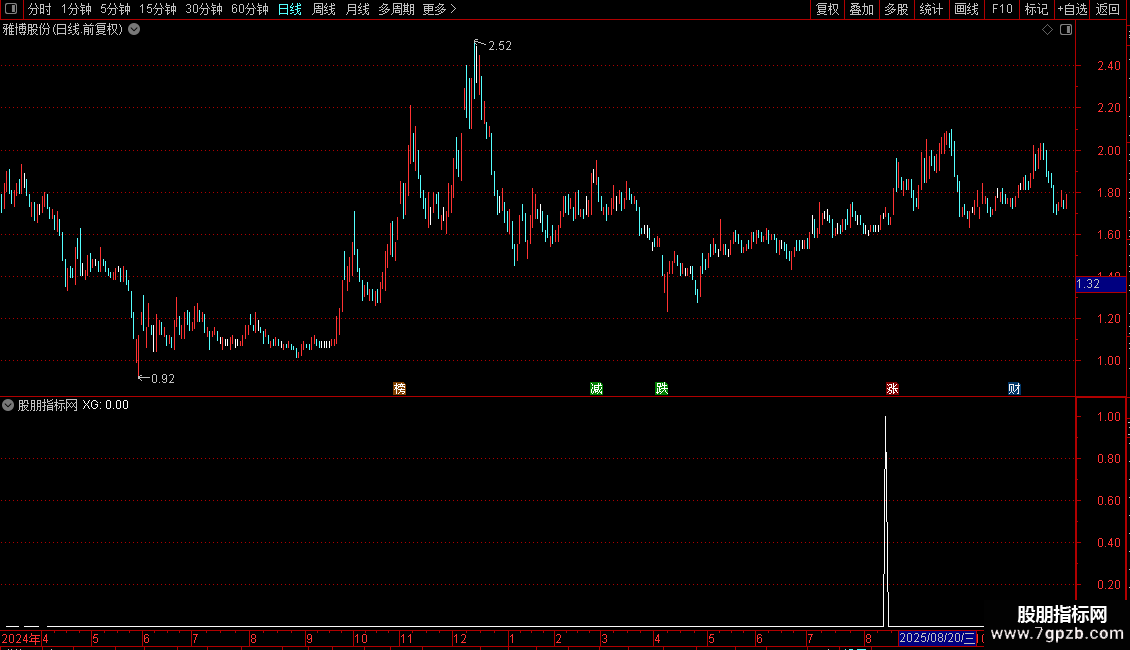The image size is (1130, 650).
Task: Click the 复权 button
Action: coord(827,9)
